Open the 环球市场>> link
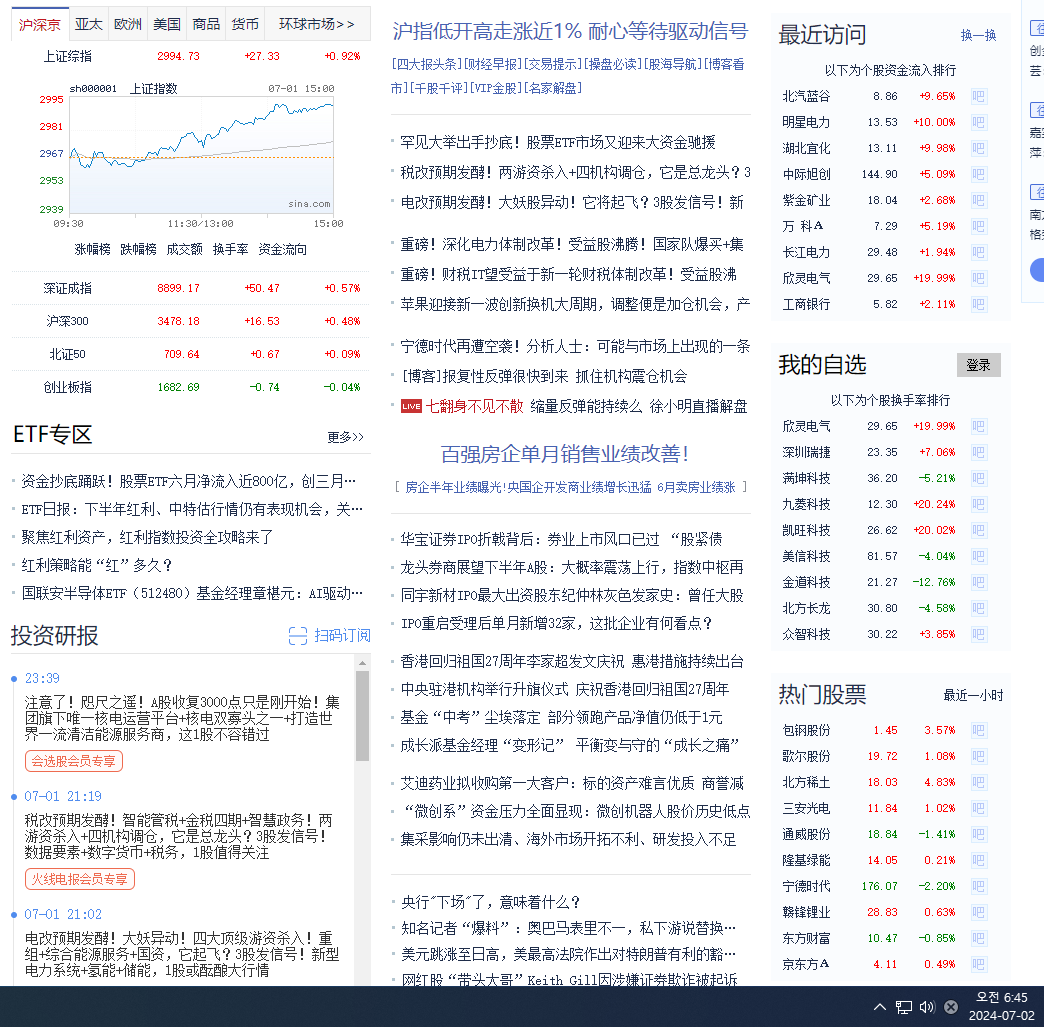 [x=317, y=25]
